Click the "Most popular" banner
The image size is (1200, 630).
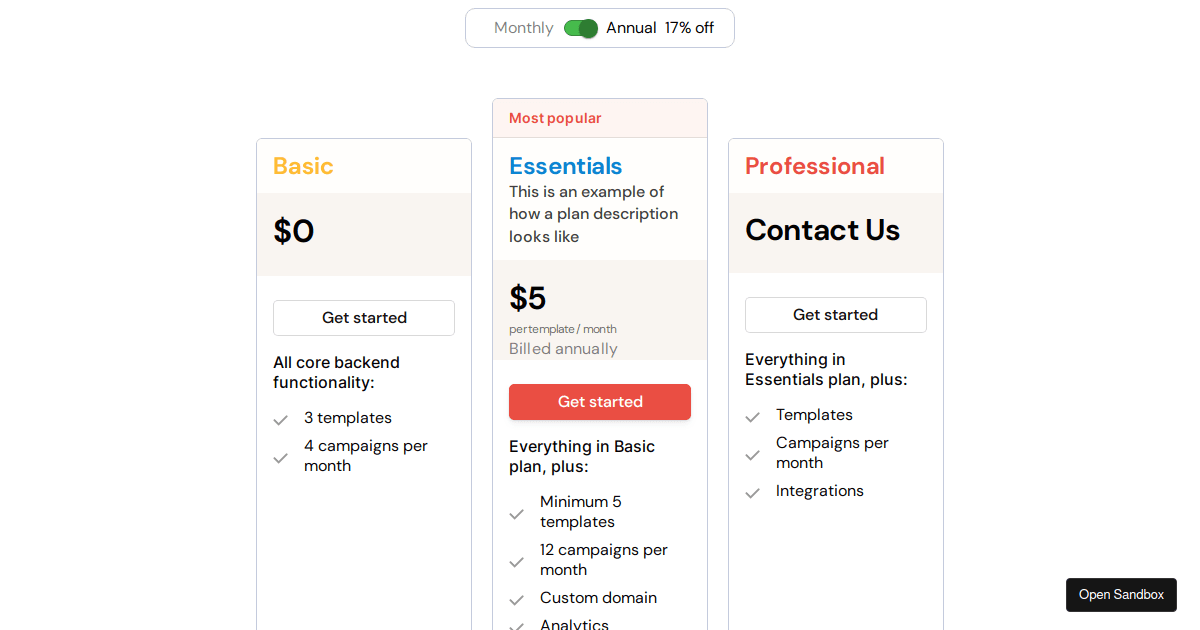pos(554,118)
